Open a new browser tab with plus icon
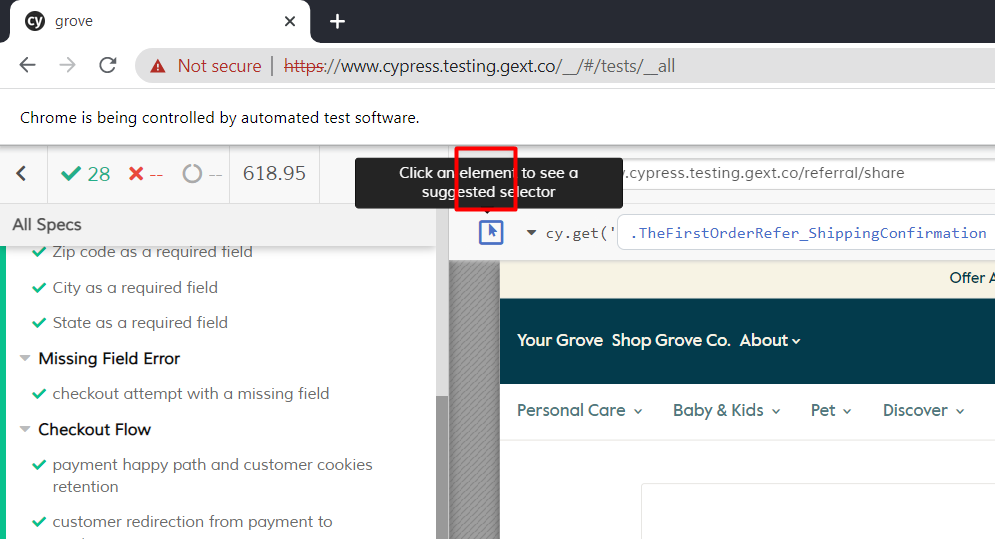Viewport: 995px width, 539px height. pyautogui.click(x=338, y=22)
